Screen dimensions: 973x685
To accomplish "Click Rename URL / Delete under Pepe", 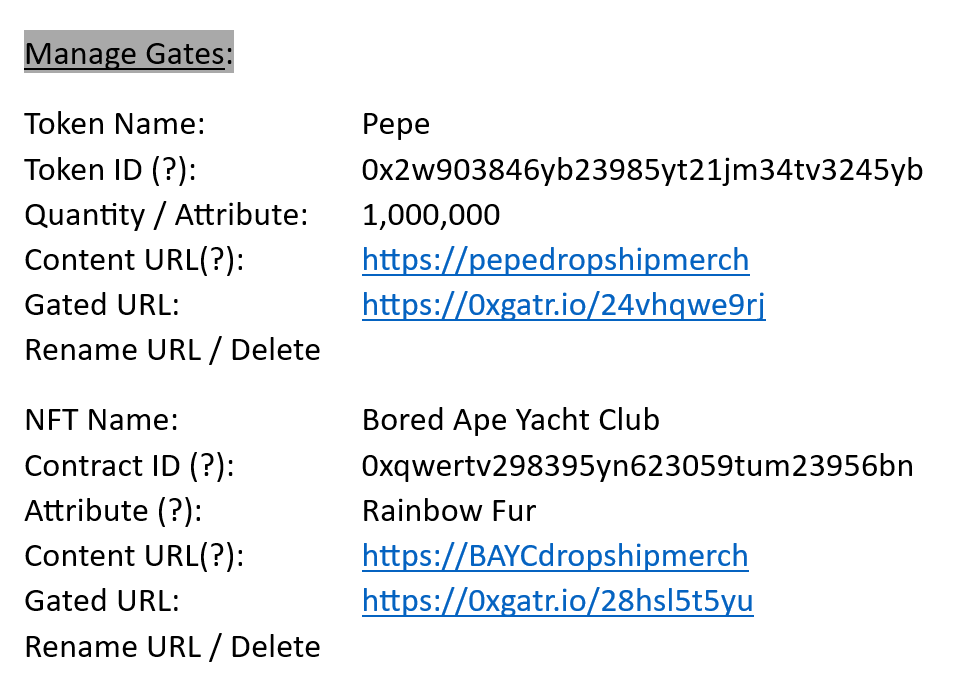I will point(173,350).
